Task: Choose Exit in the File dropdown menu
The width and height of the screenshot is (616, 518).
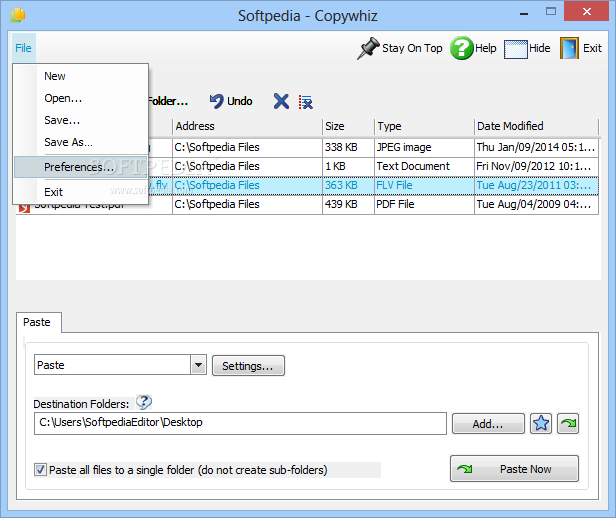Action: pyautogui.click(x=81, y=192)
